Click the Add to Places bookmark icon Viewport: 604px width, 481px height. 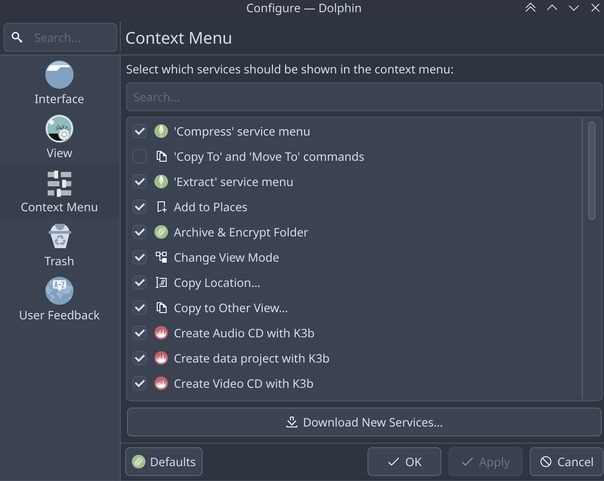pyautogui.click(x=162, y=207)
